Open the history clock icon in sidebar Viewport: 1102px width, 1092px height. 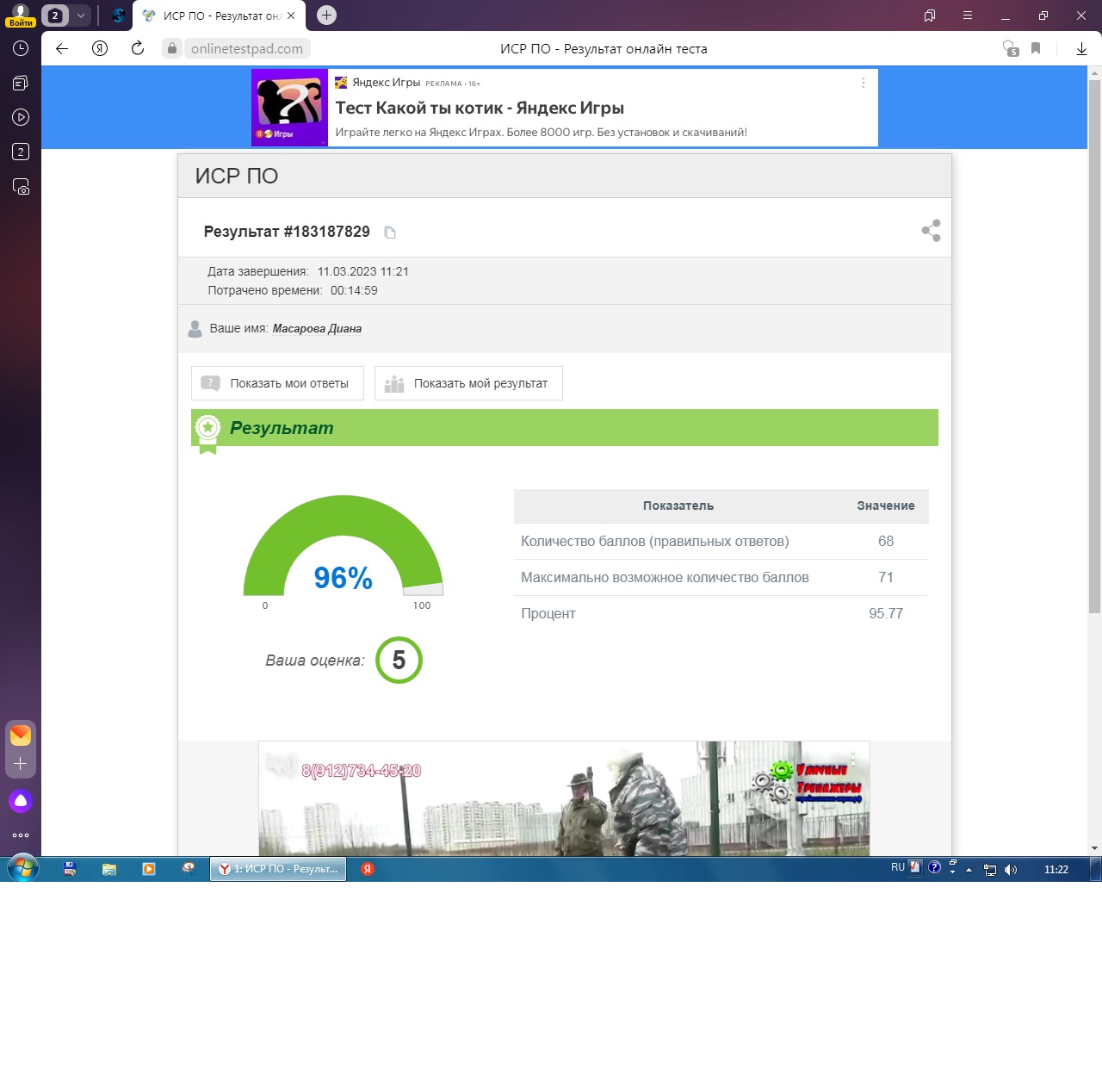coord(21,48)
